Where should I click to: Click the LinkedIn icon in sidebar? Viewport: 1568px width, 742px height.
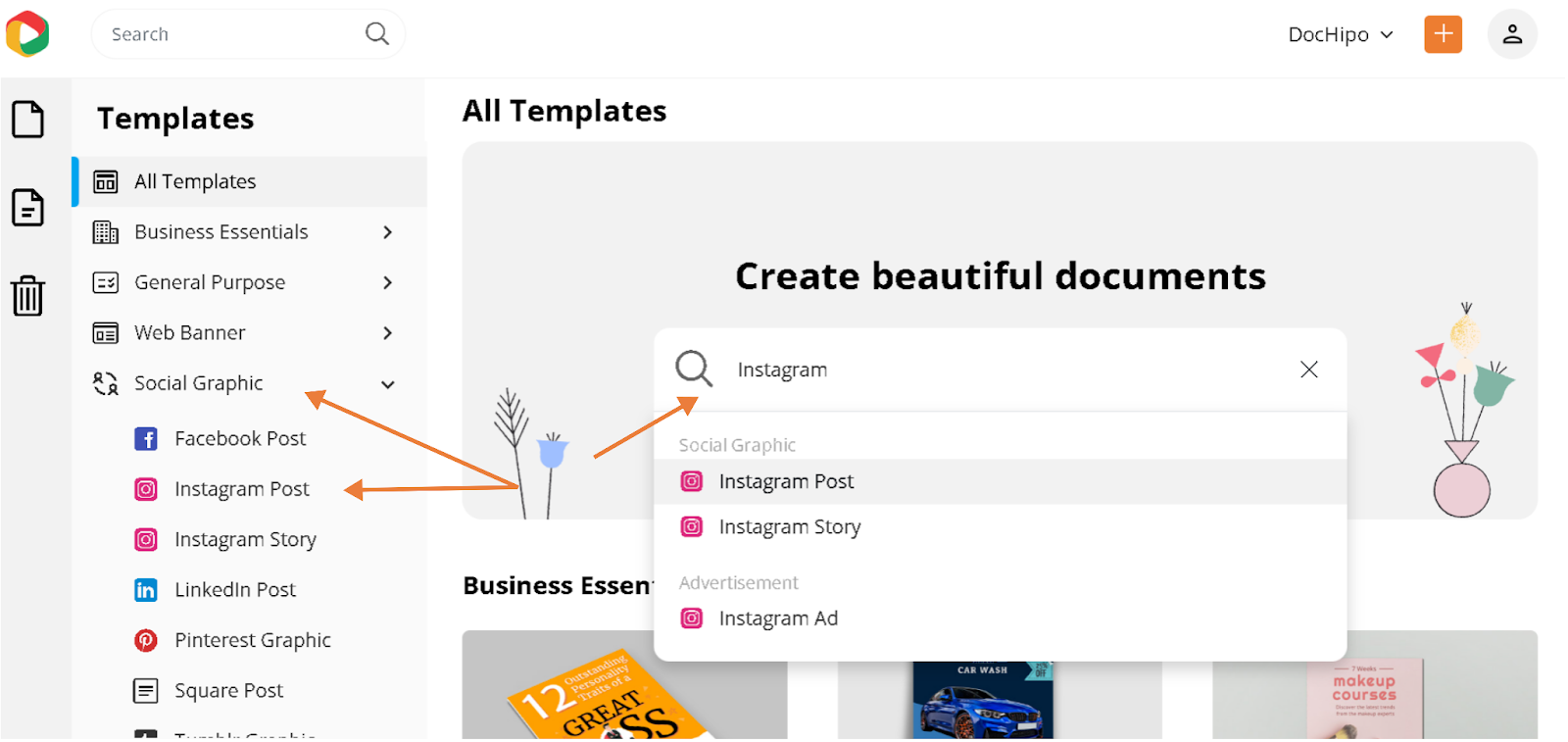pos(146,590)
